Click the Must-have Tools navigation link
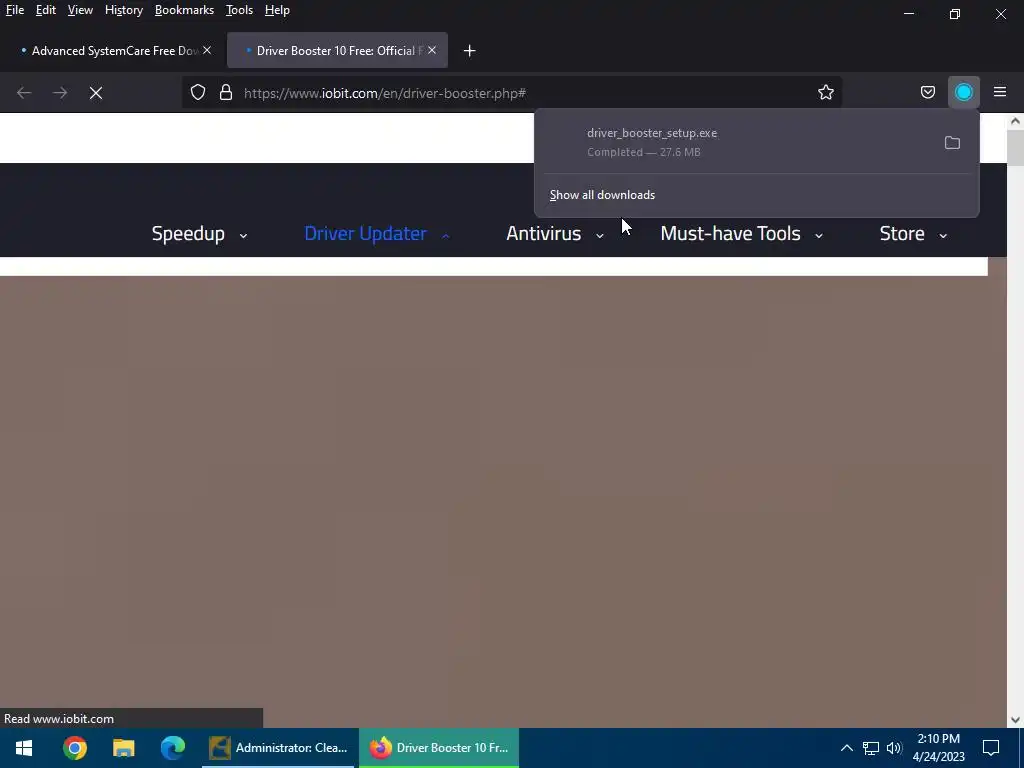 (x=730, y=233)
